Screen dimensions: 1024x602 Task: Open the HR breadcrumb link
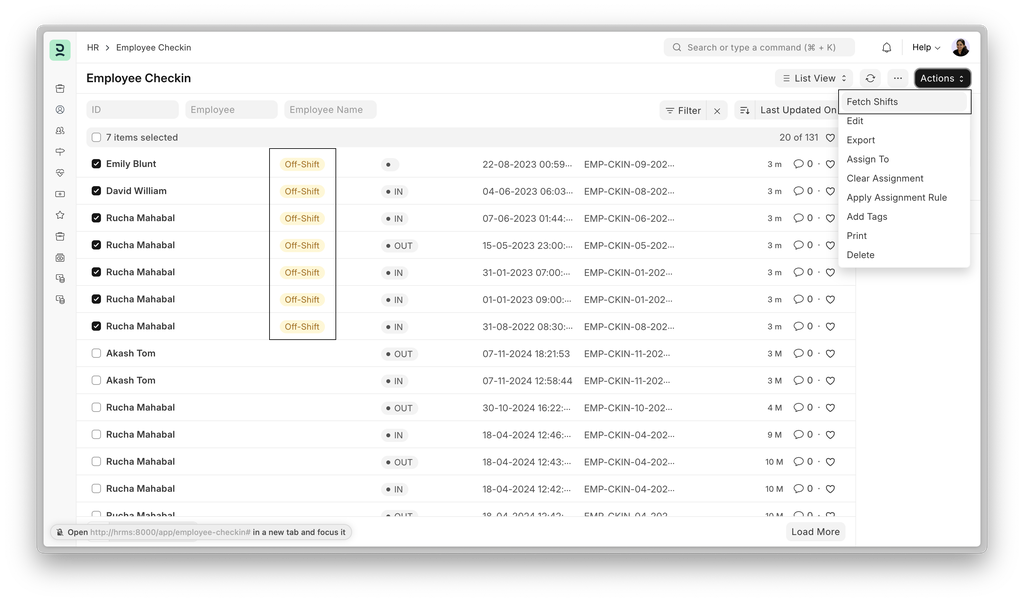[93, 47]
